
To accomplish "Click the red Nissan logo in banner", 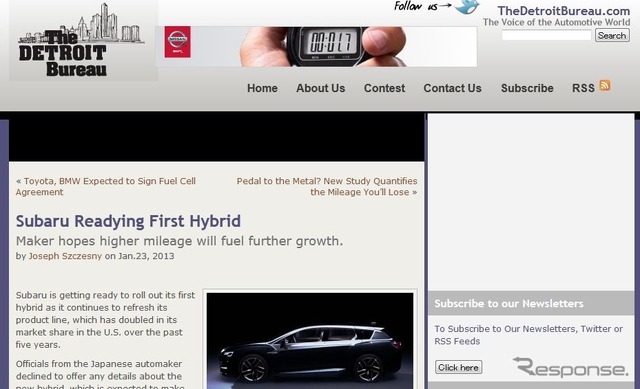I will pos(178,42).
